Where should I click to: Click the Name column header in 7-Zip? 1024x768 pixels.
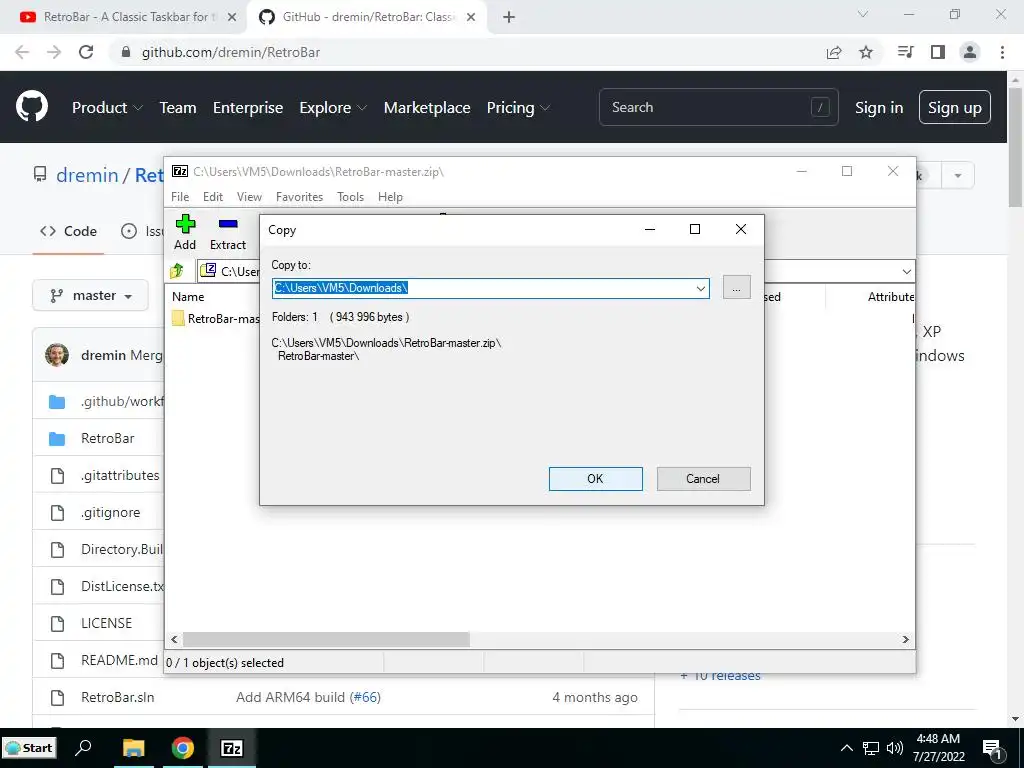point(188,296)
